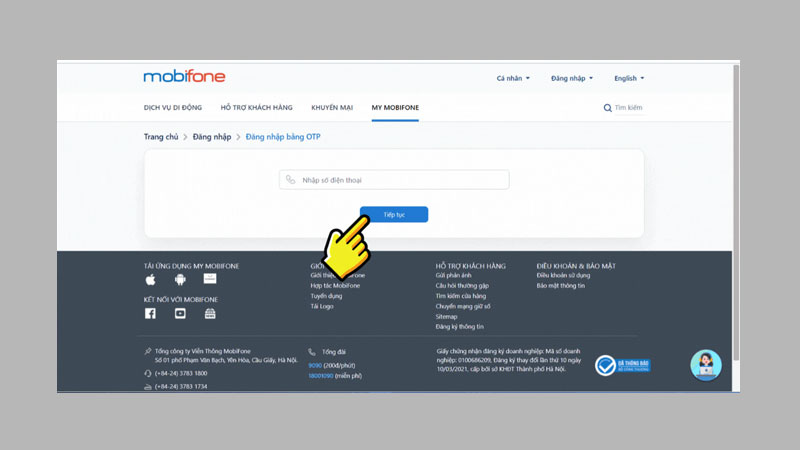Image resolution: width=800 pixels, height=450 pixels.
Task: Open the 'Đăng ký thông tin' link
Action: click(x=460, y=327)
